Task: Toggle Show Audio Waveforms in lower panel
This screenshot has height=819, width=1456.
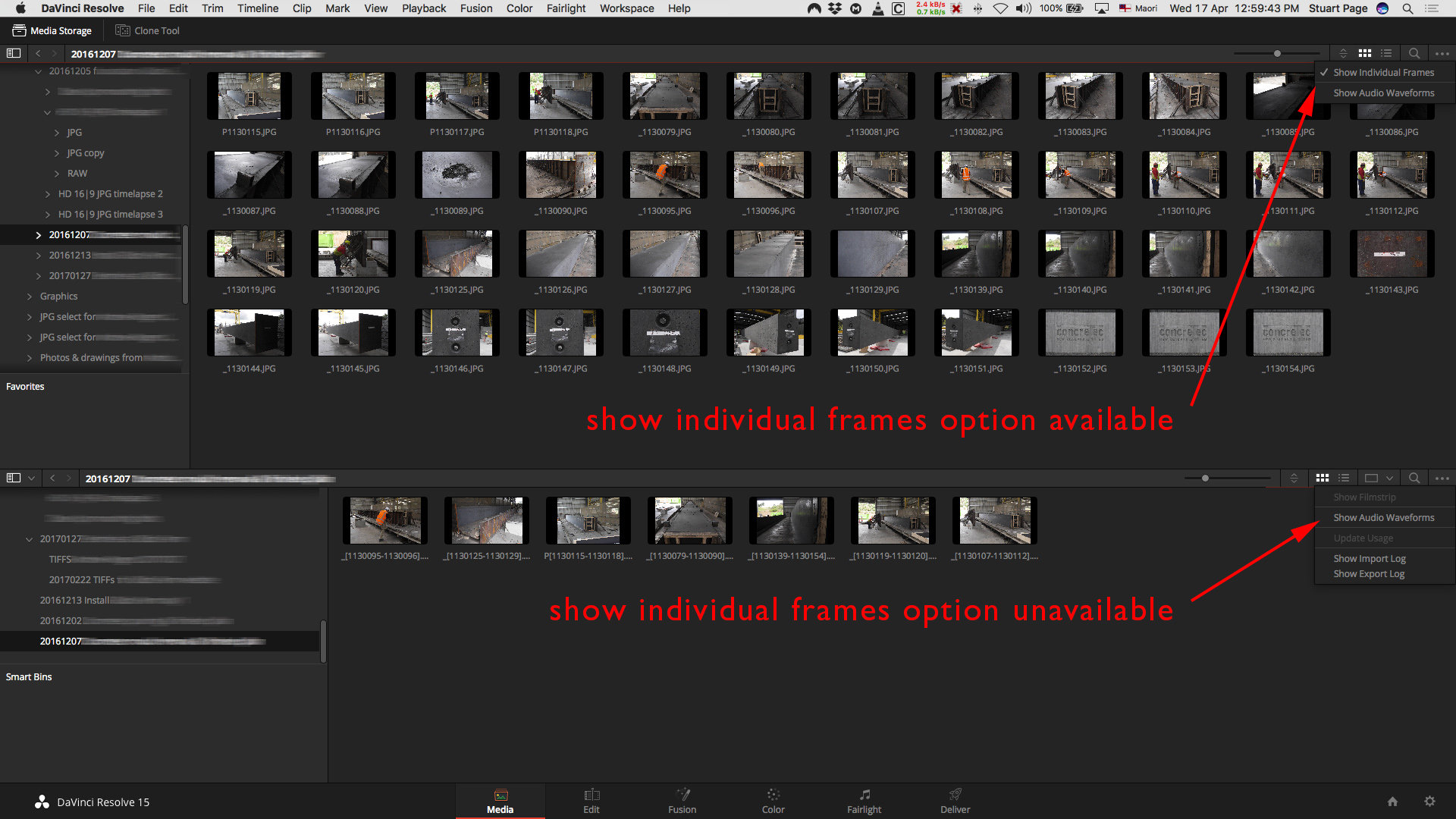Action: pos(1383,517)
